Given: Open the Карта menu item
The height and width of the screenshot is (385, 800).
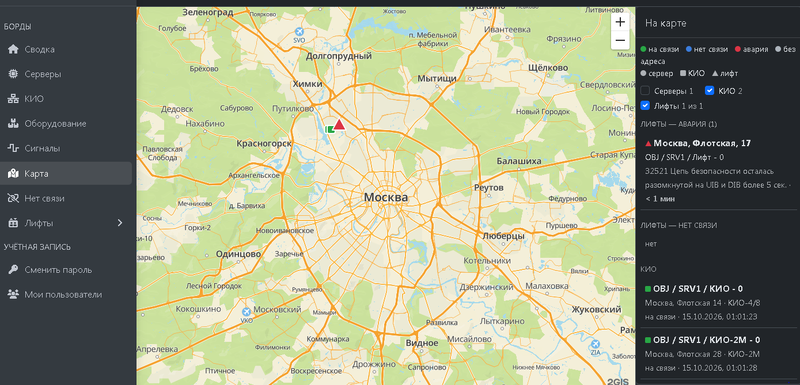Looking at the screenshot, I should [x=66, y=174].
